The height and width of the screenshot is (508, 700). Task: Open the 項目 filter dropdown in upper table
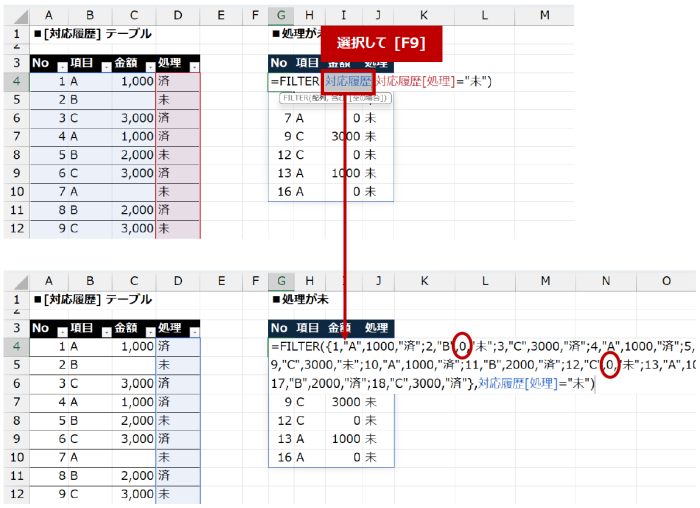point(104,65)
